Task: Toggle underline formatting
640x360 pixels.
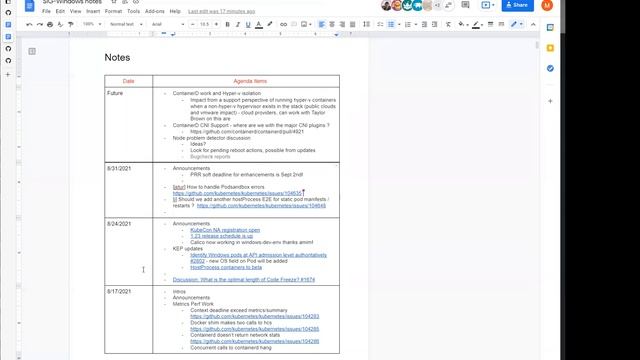Action: pyautogui.click(x=248, y=24)
